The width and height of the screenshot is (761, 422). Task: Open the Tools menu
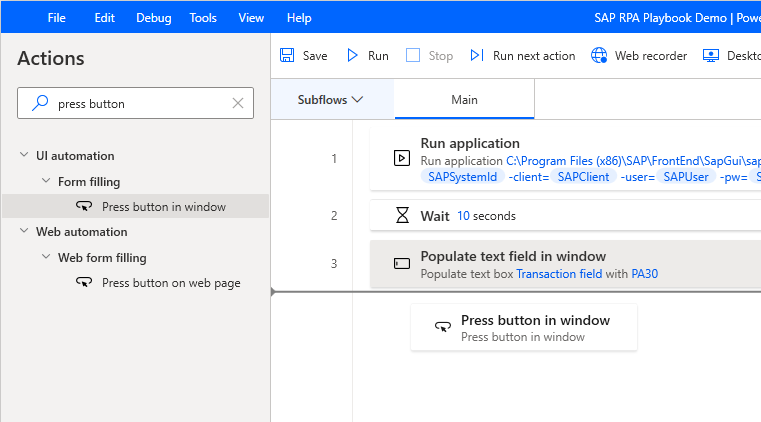(x=203, y=18)
